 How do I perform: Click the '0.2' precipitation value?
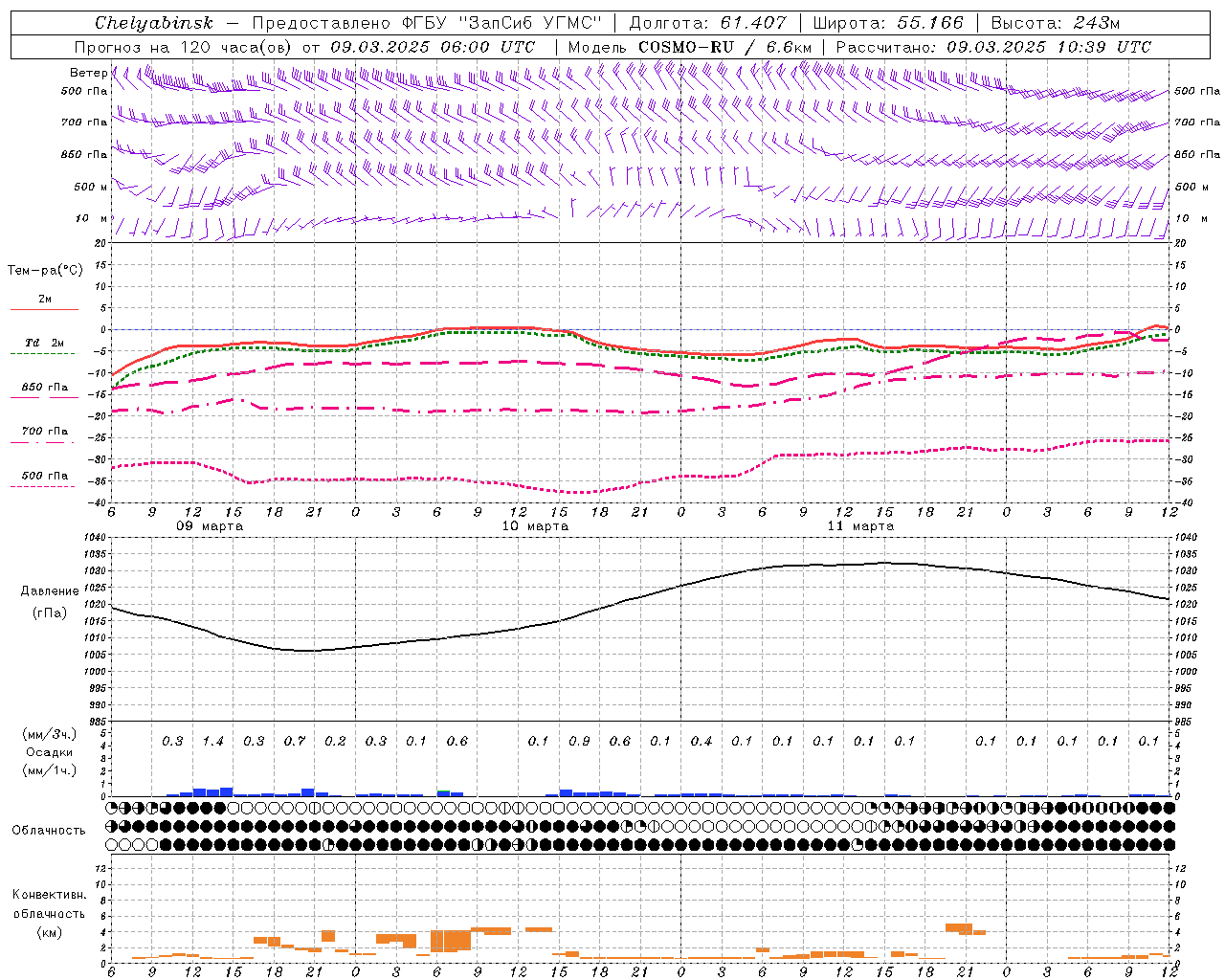[335, 741]
